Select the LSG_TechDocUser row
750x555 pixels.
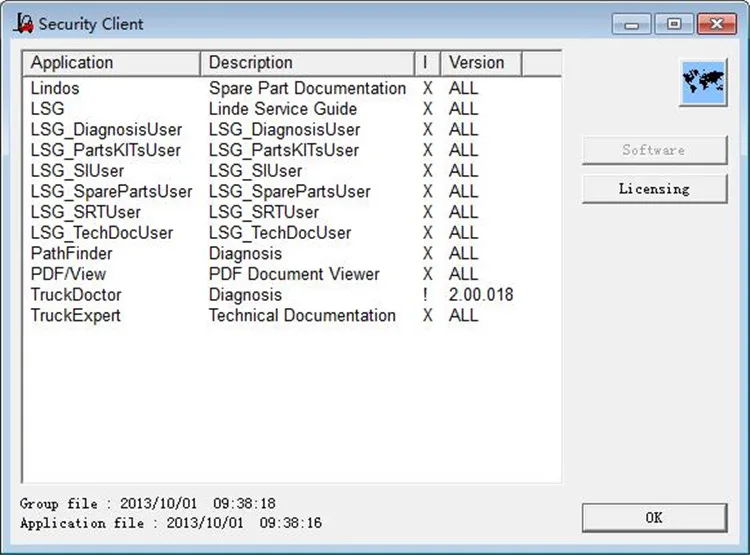click(x=102, y=233)
